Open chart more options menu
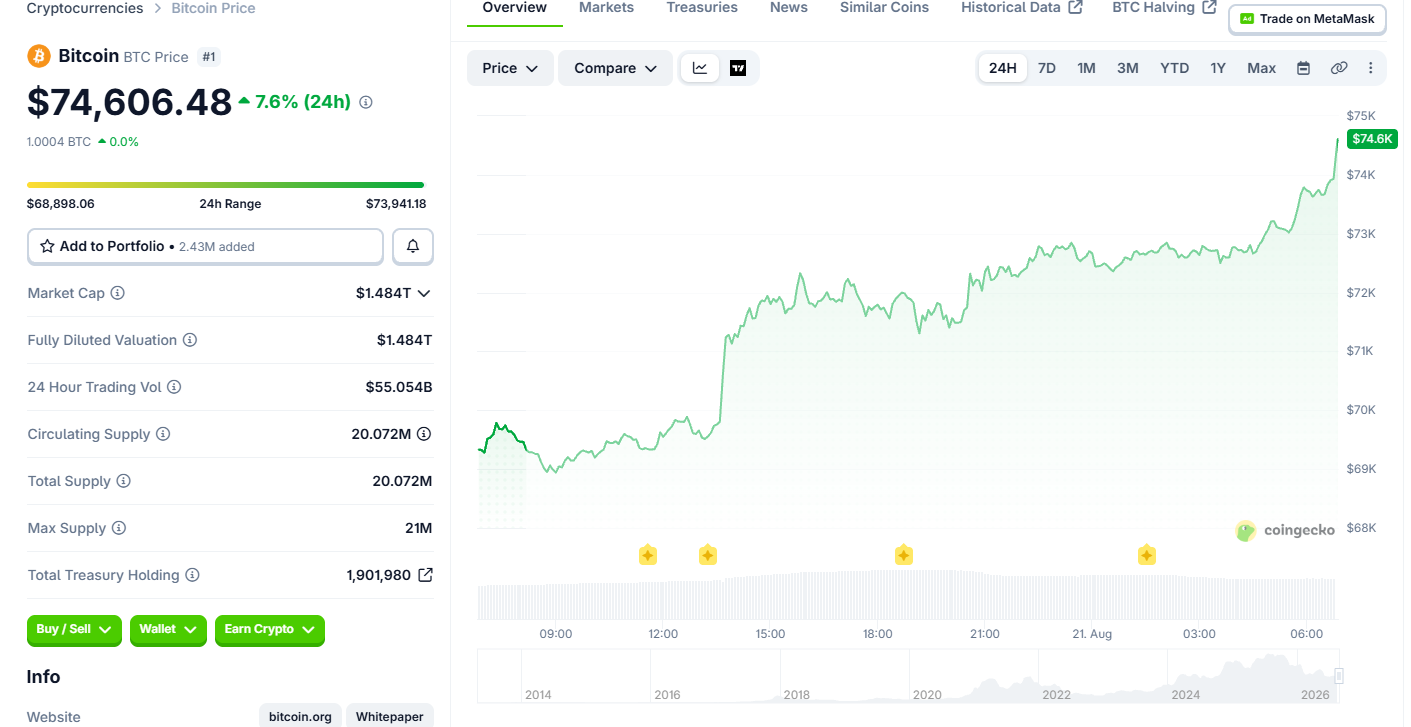Viewport: 1411px width, 727px height. point(1370,68)
